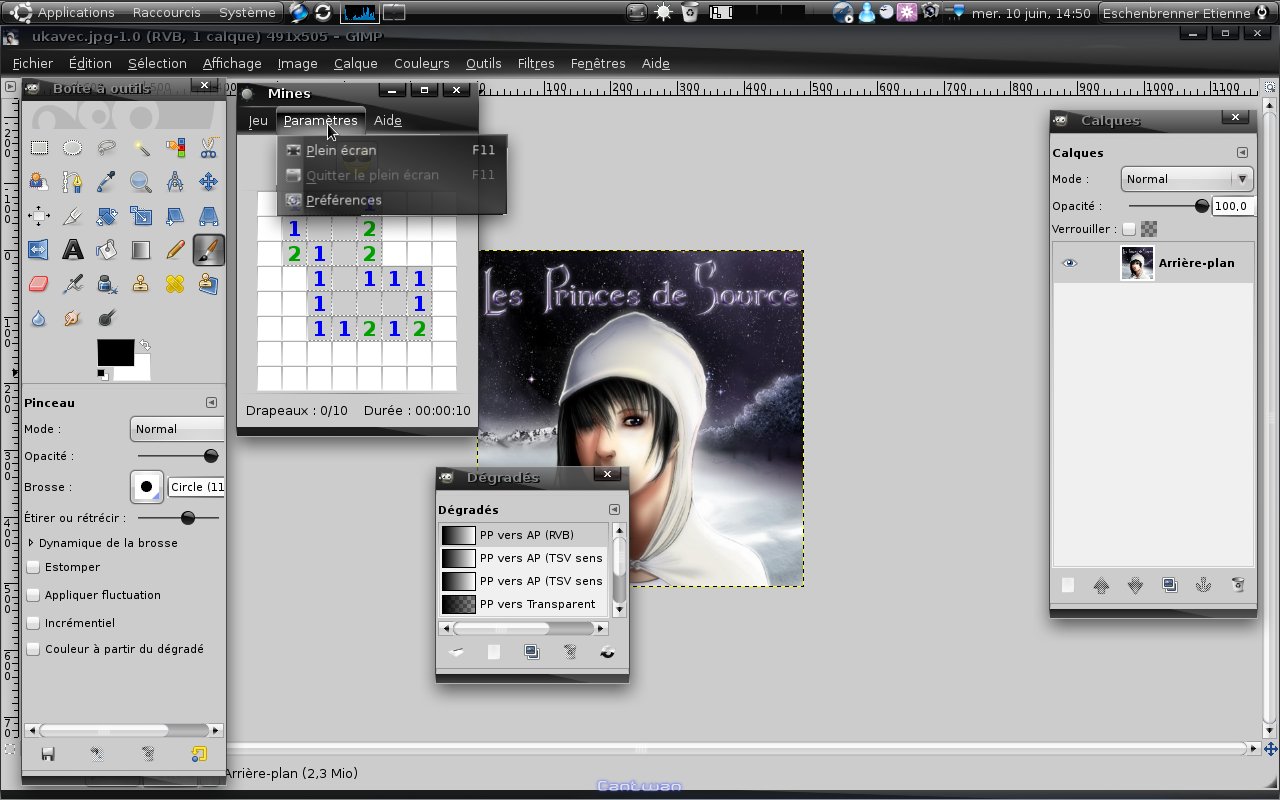Open Pinceau Mode dropdown in toolbox
Image resolution: width=1280 pixels, height=800 pixels.
pyautogui.click(x=177, y=429)
